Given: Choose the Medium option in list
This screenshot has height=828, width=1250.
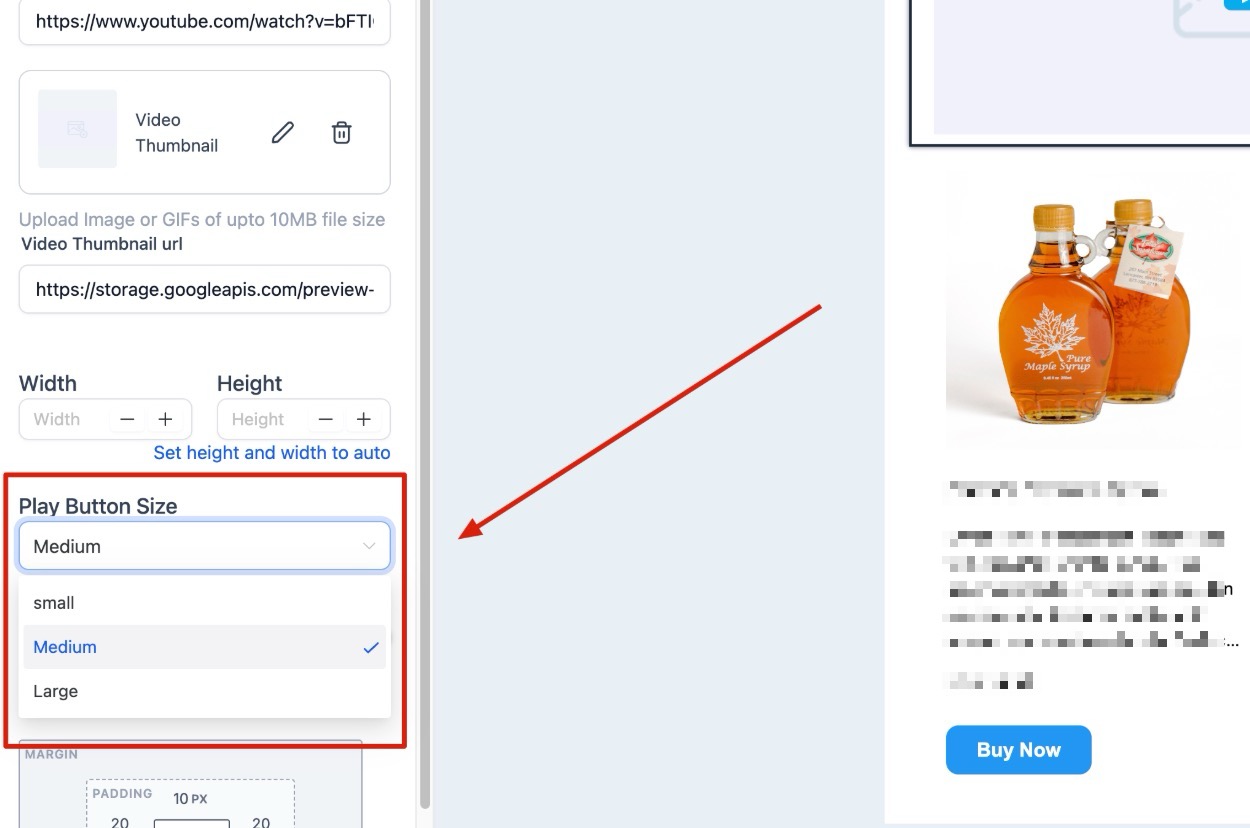Looking at the screenshot, I should (204, 647).
